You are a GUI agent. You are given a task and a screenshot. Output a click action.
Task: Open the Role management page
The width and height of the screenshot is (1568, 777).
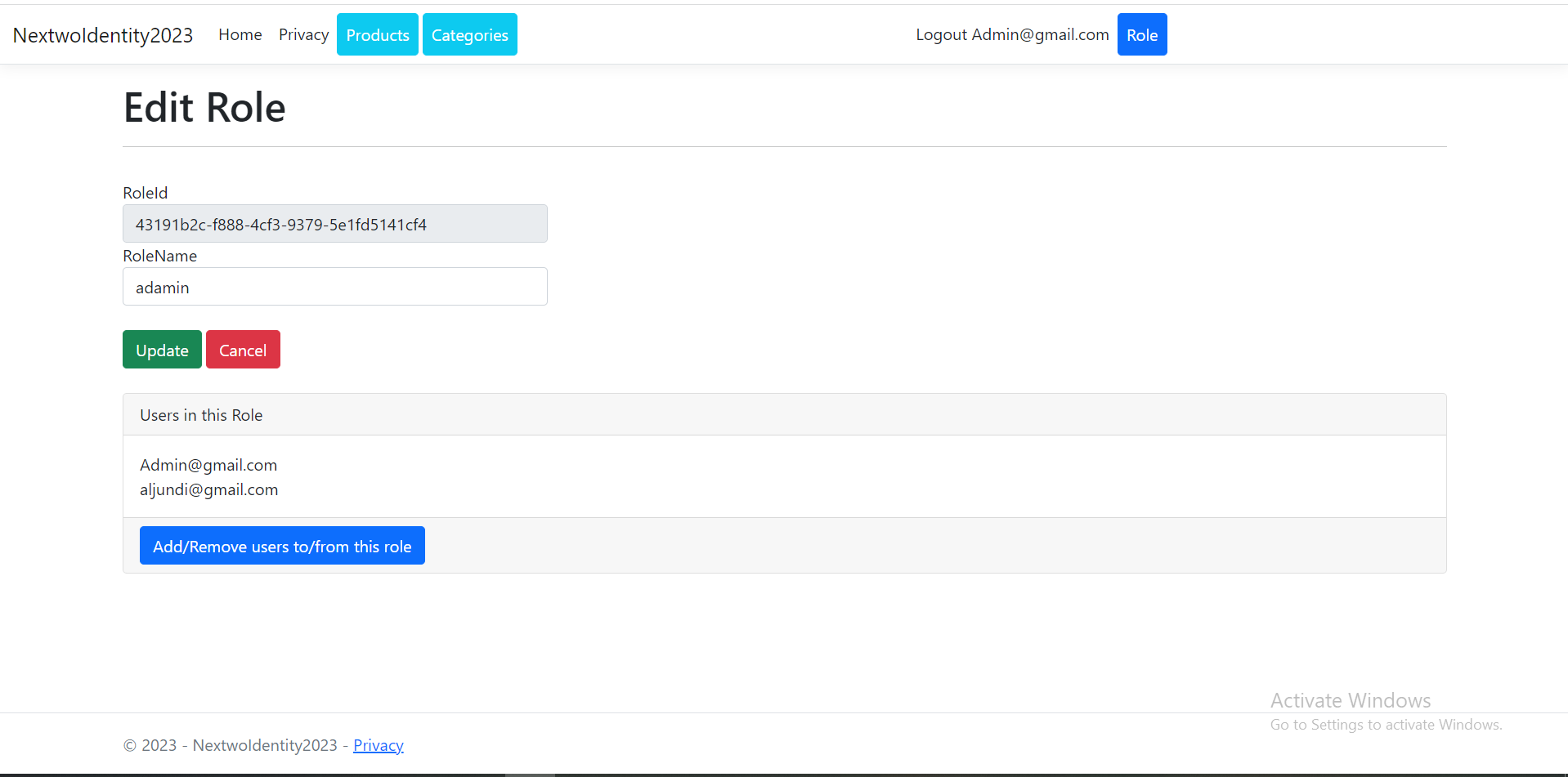point(1141,34)
